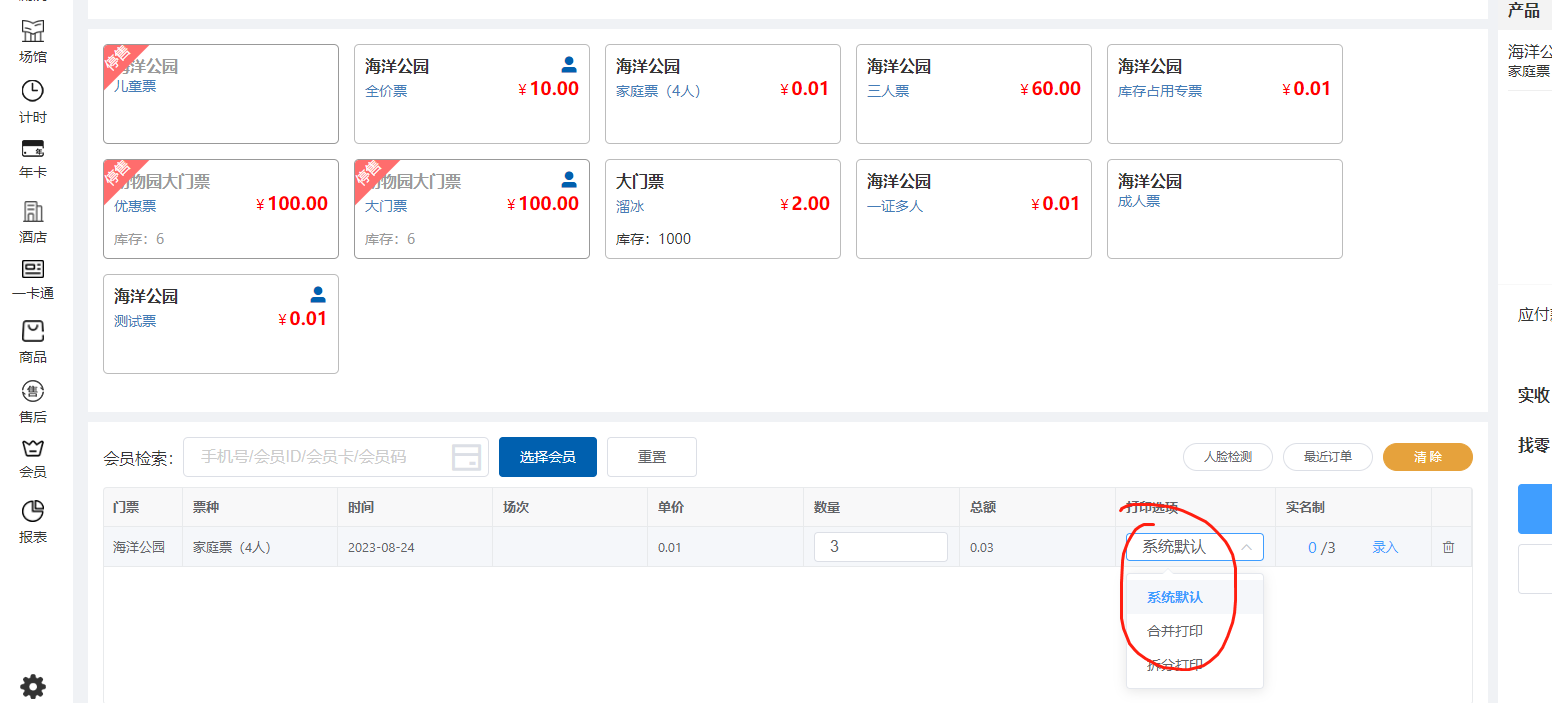
Task: Select the 全价票 ¥10.00 ticket card
Action: click(x=472, y=94)
